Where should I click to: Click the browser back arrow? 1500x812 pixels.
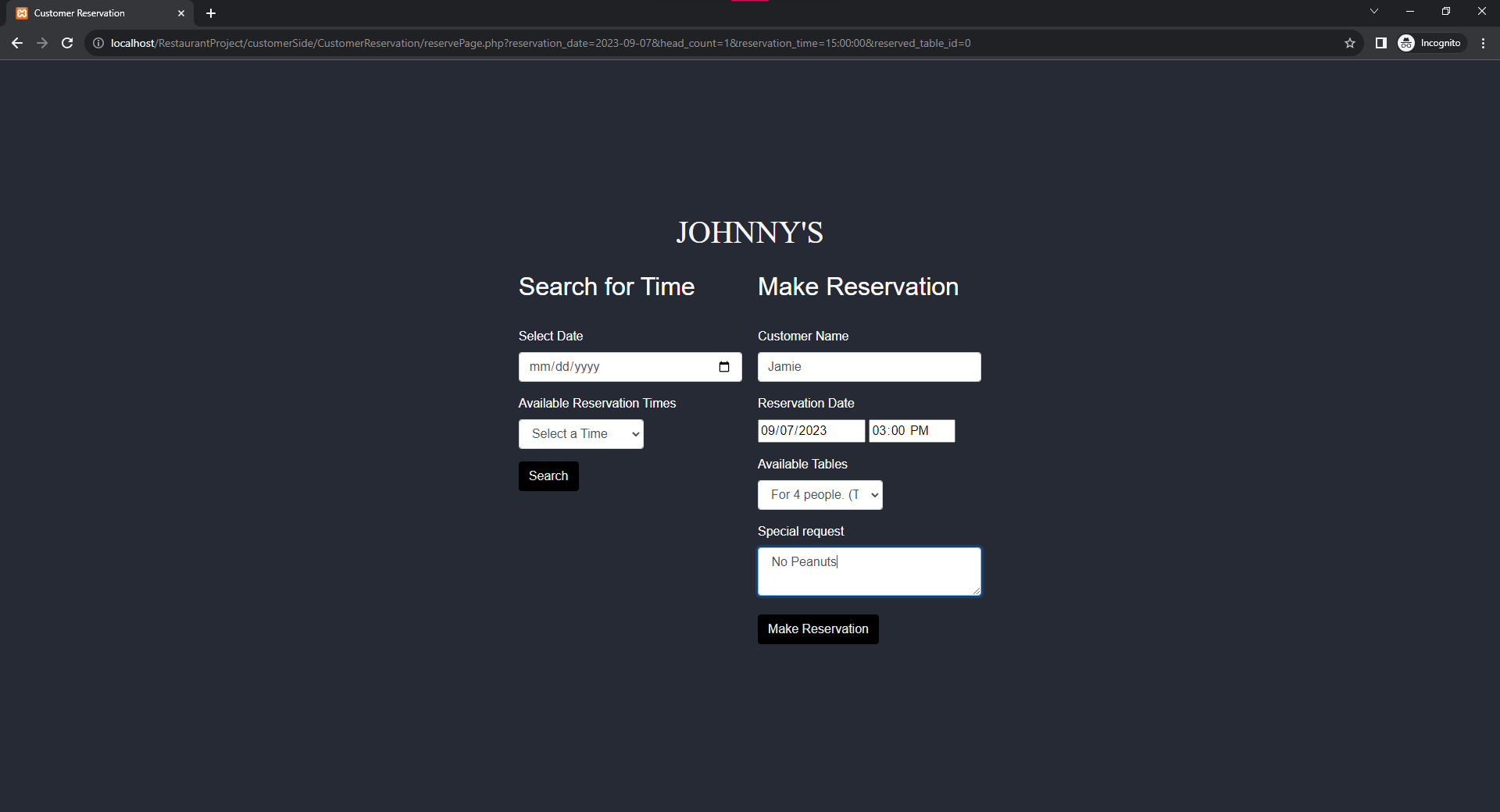click(17, 43)
